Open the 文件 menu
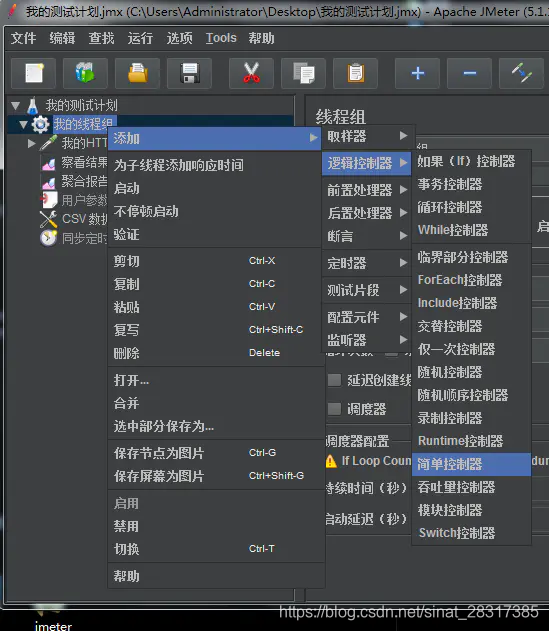549x631 pixels. 23,38
